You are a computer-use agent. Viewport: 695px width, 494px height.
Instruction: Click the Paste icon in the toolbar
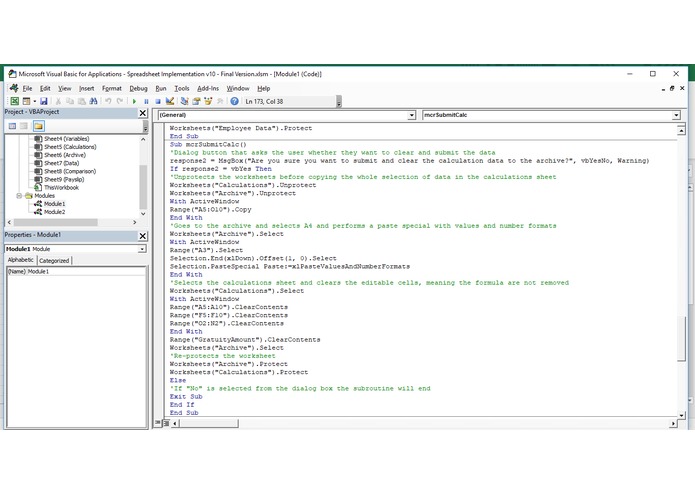tap(82, 101)
